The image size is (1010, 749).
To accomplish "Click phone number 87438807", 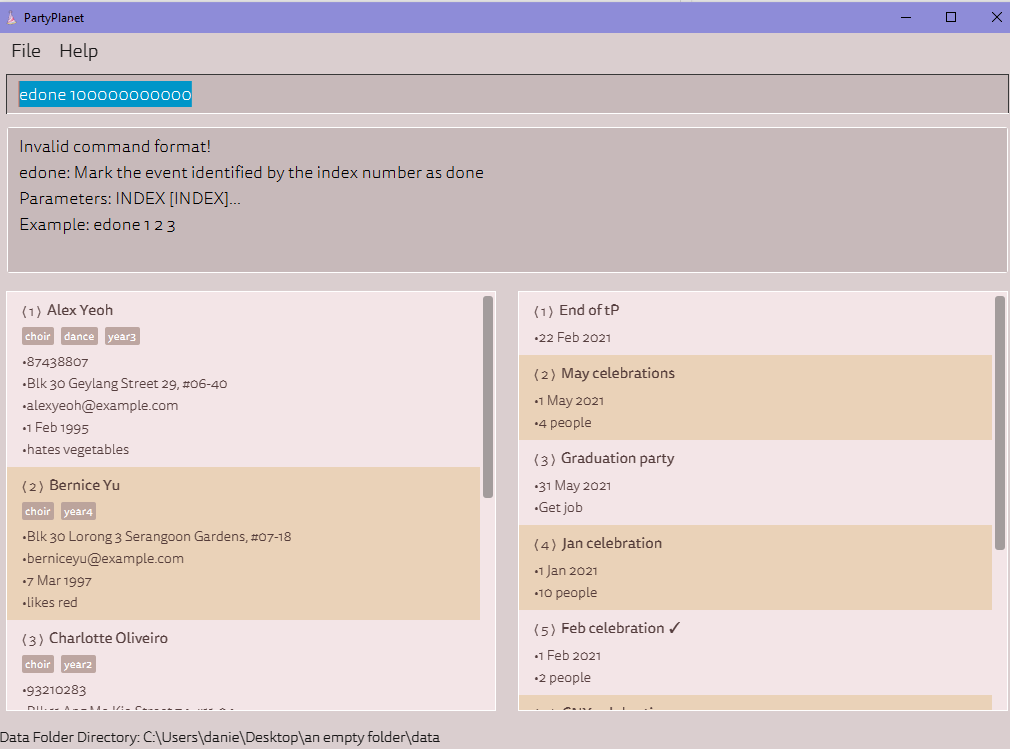I will [x=57, y=362].
